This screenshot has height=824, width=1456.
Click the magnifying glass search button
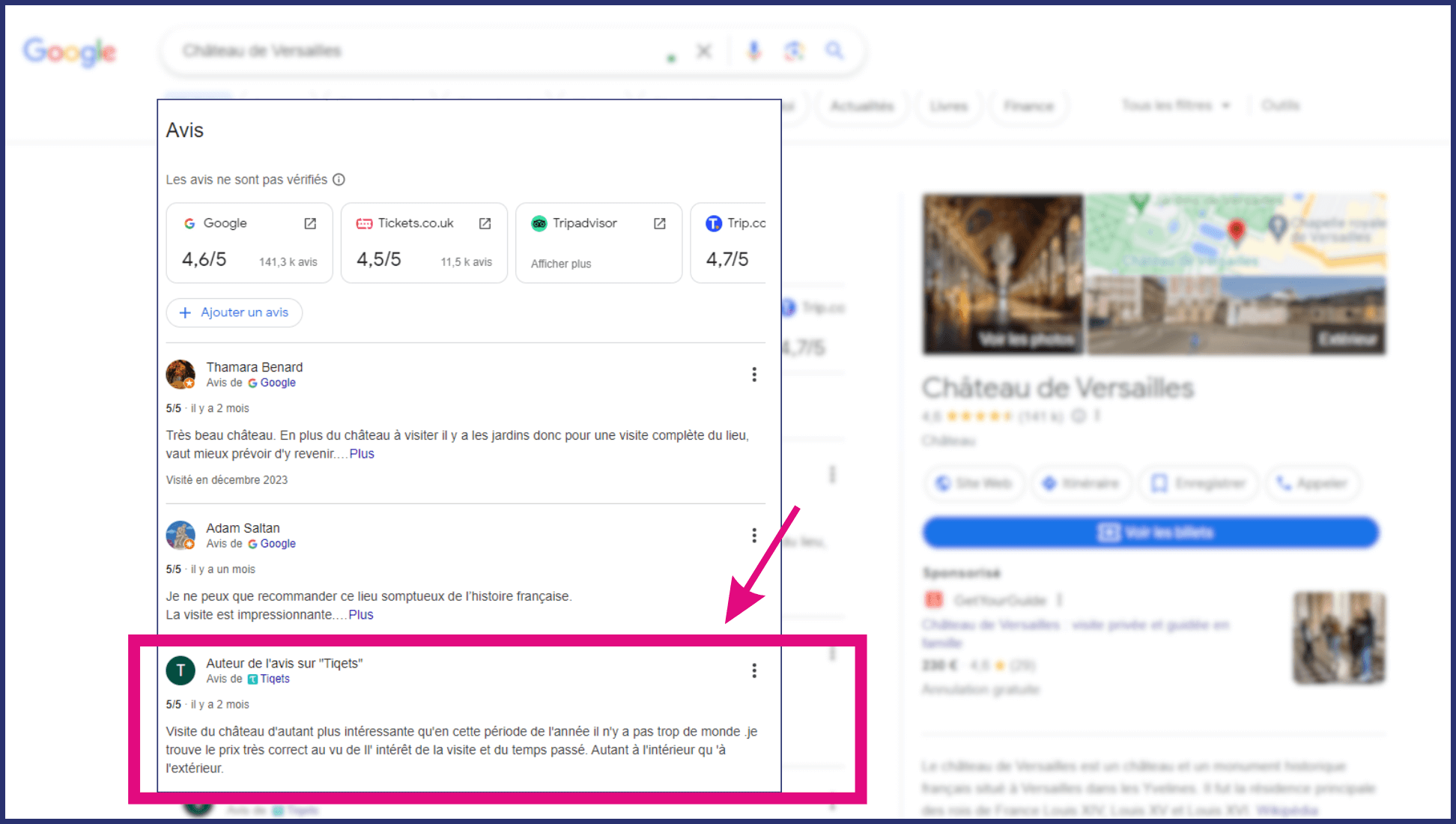(x=834, y=51)
